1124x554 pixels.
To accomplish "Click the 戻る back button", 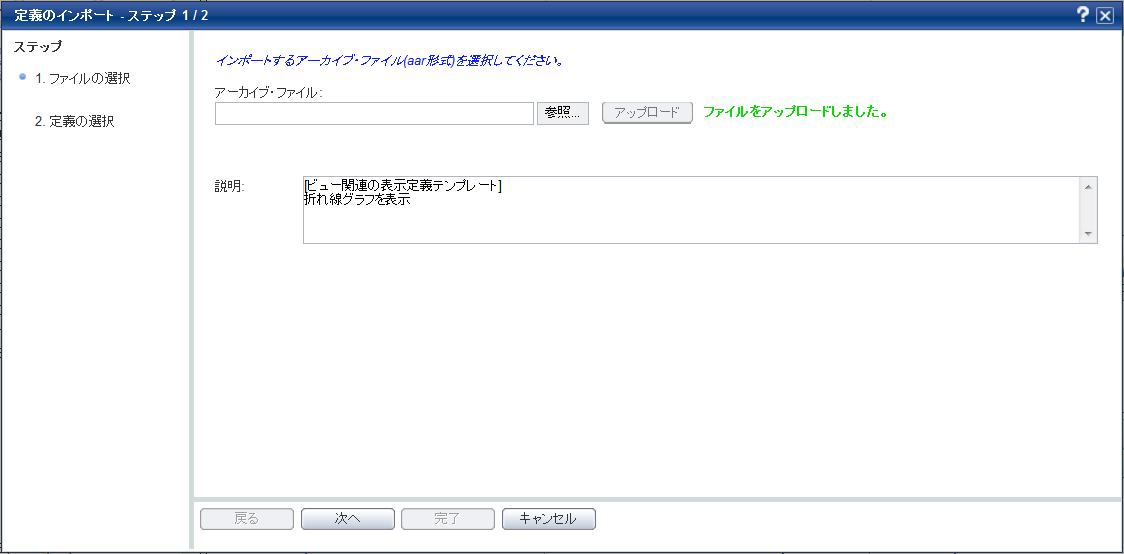I will 247,519.
